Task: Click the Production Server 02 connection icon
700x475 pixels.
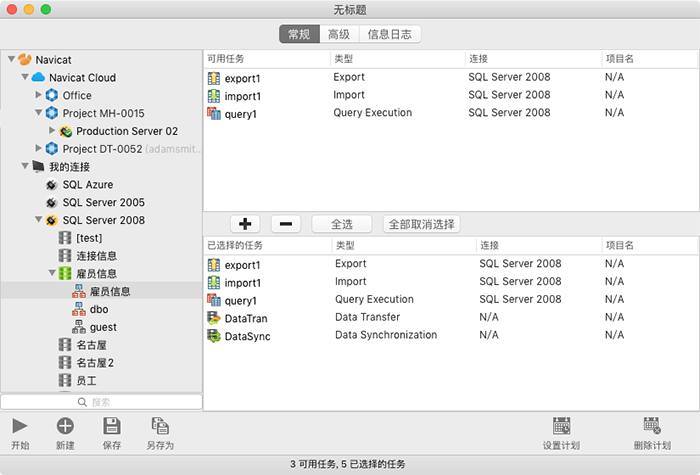Action: pyautogui.click(x=66, y=131)
